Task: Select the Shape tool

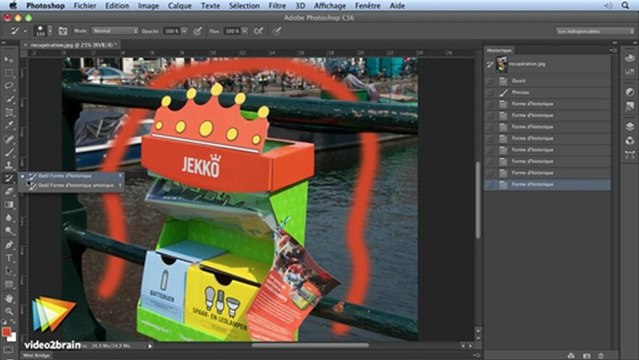Action: [x=9, y=284]
